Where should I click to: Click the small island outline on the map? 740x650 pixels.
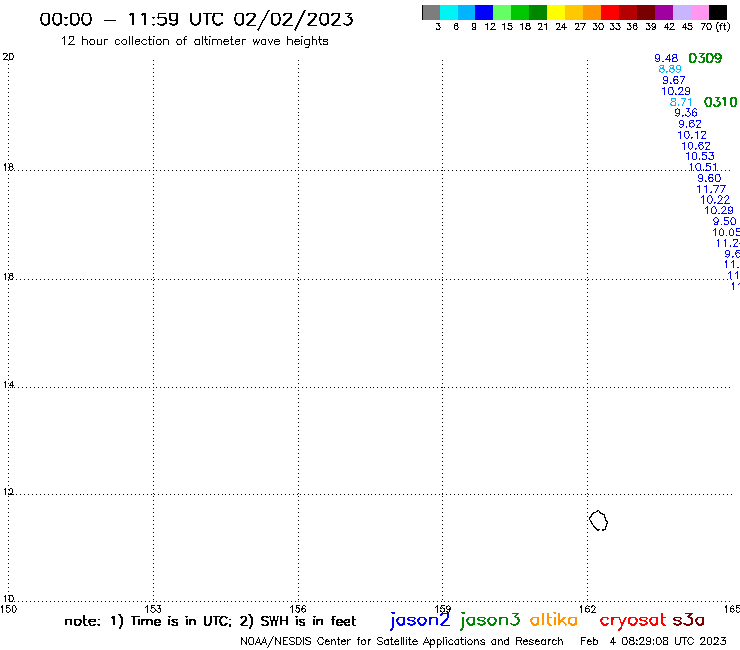(598, 521)
